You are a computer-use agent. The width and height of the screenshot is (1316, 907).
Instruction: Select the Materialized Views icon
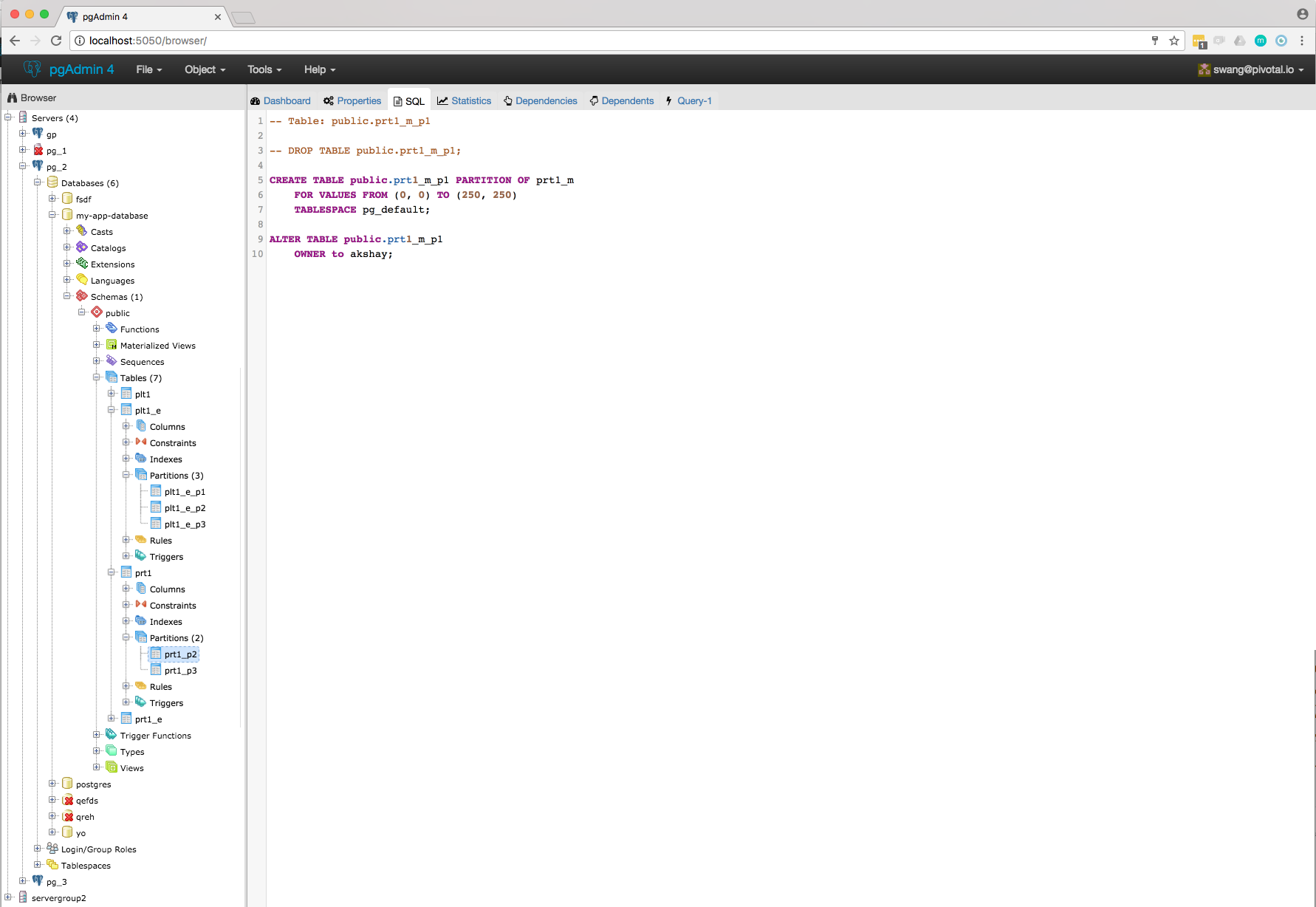111,345
